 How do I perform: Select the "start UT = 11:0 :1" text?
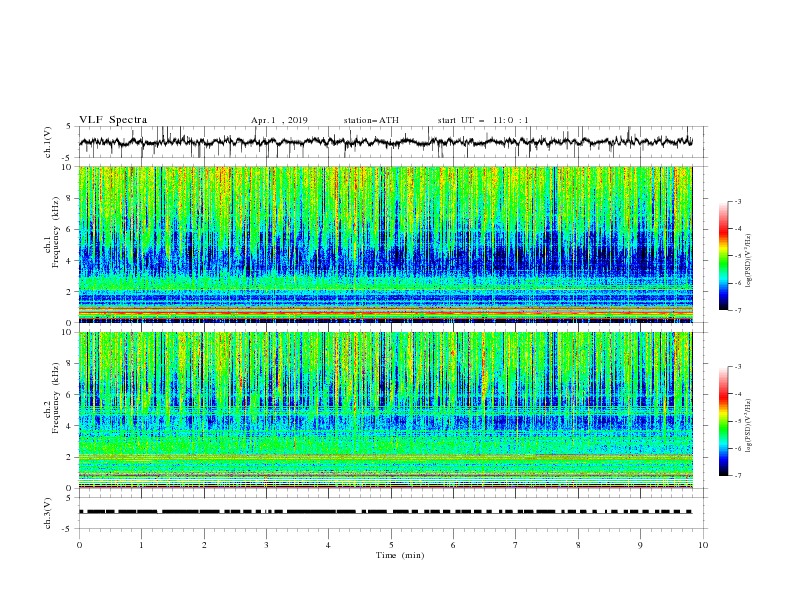(483, 120)
